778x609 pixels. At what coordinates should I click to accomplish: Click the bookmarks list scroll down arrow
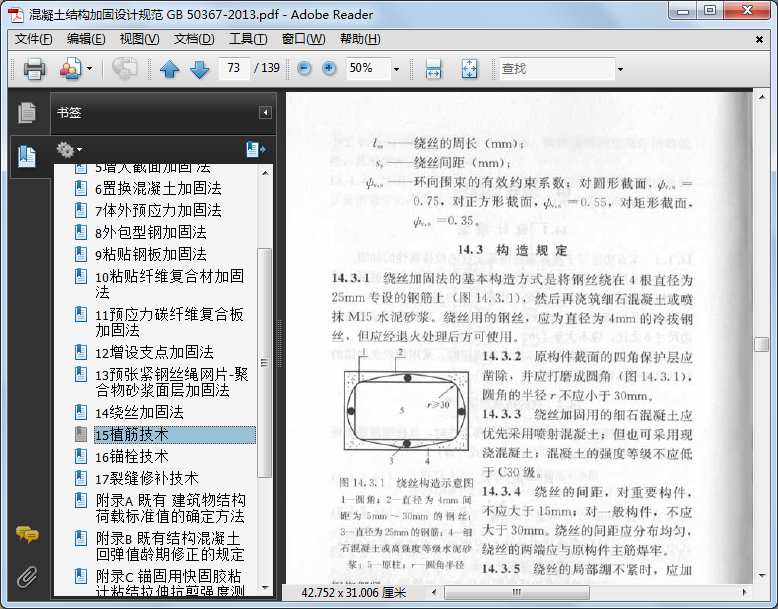coord(265,588)
